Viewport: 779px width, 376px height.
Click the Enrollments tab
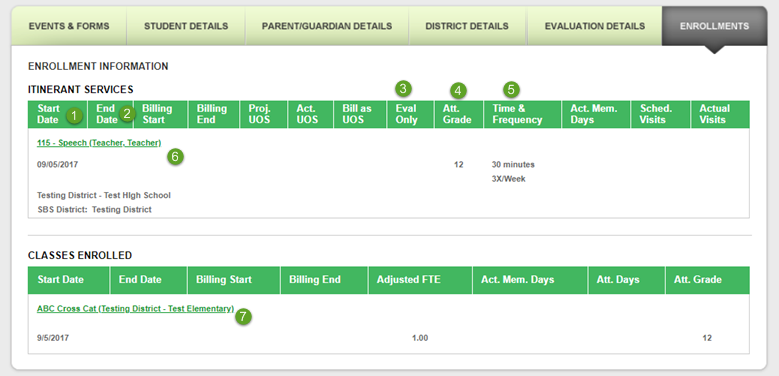click(714, 26)
